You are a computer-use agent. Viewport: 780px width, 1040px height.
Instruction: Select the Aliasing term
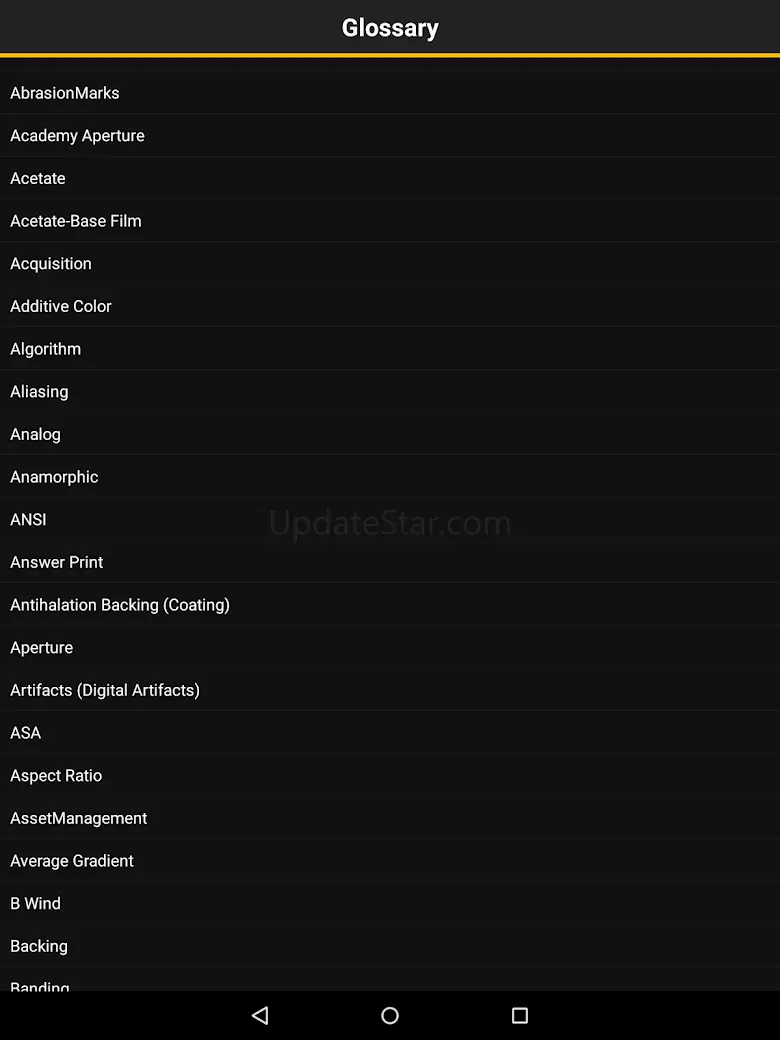click(390, 391)
